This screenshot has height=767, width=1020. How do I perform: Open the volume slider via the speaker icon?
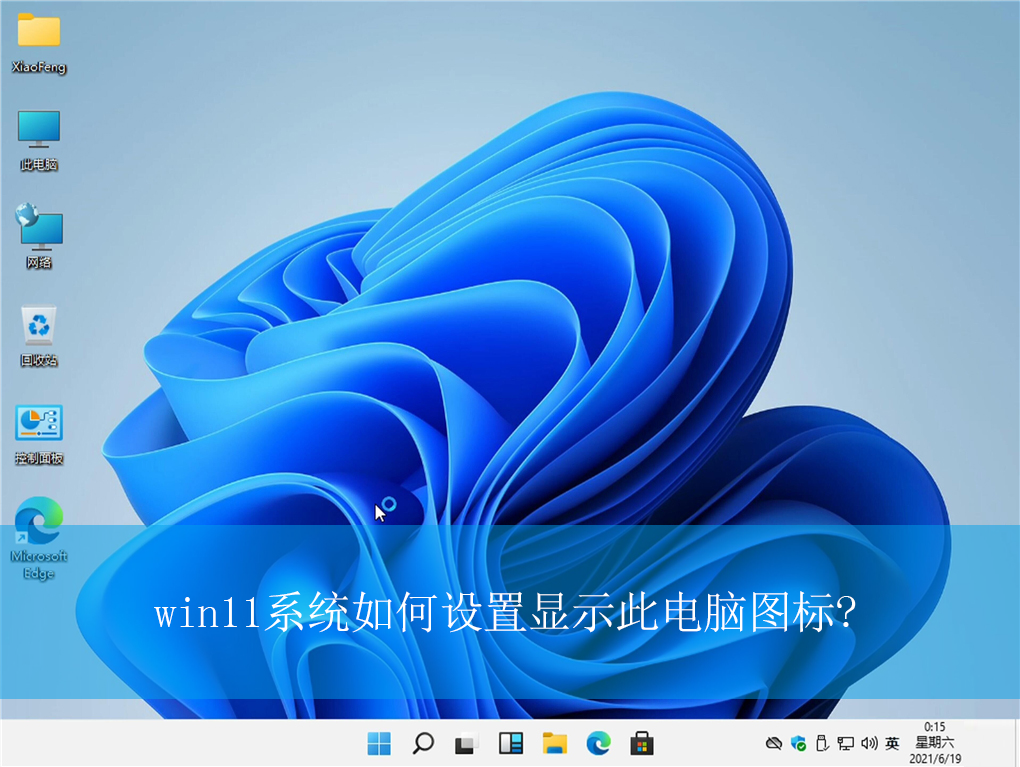coord(868,743)
